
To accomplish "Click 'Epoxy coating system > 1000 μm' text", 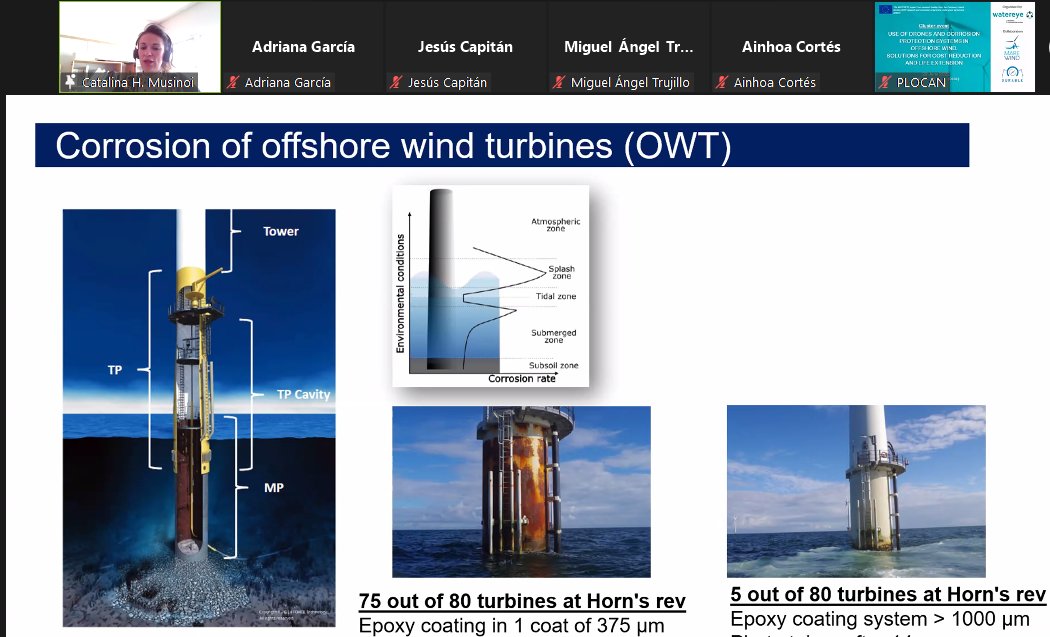I will (x=880, y=619).
